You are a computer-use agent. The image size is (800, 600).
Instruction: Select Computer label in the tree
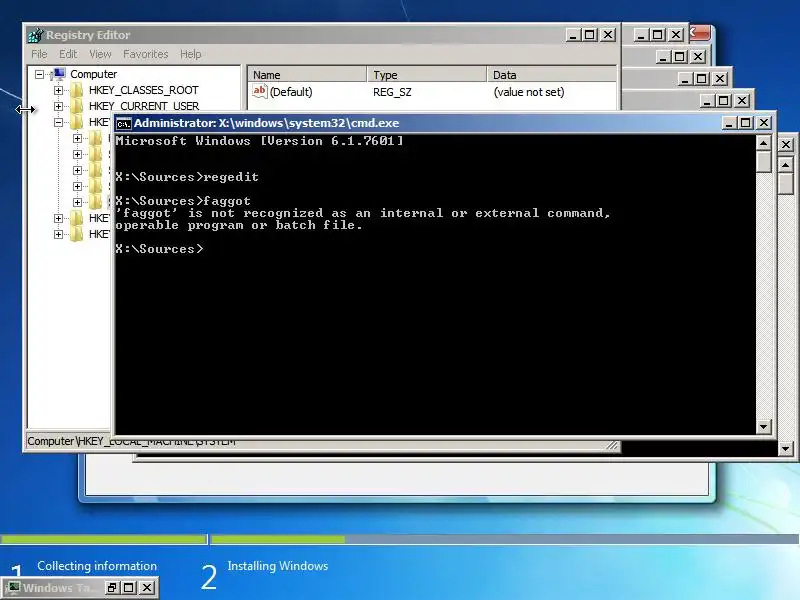(x=93, y=74)
